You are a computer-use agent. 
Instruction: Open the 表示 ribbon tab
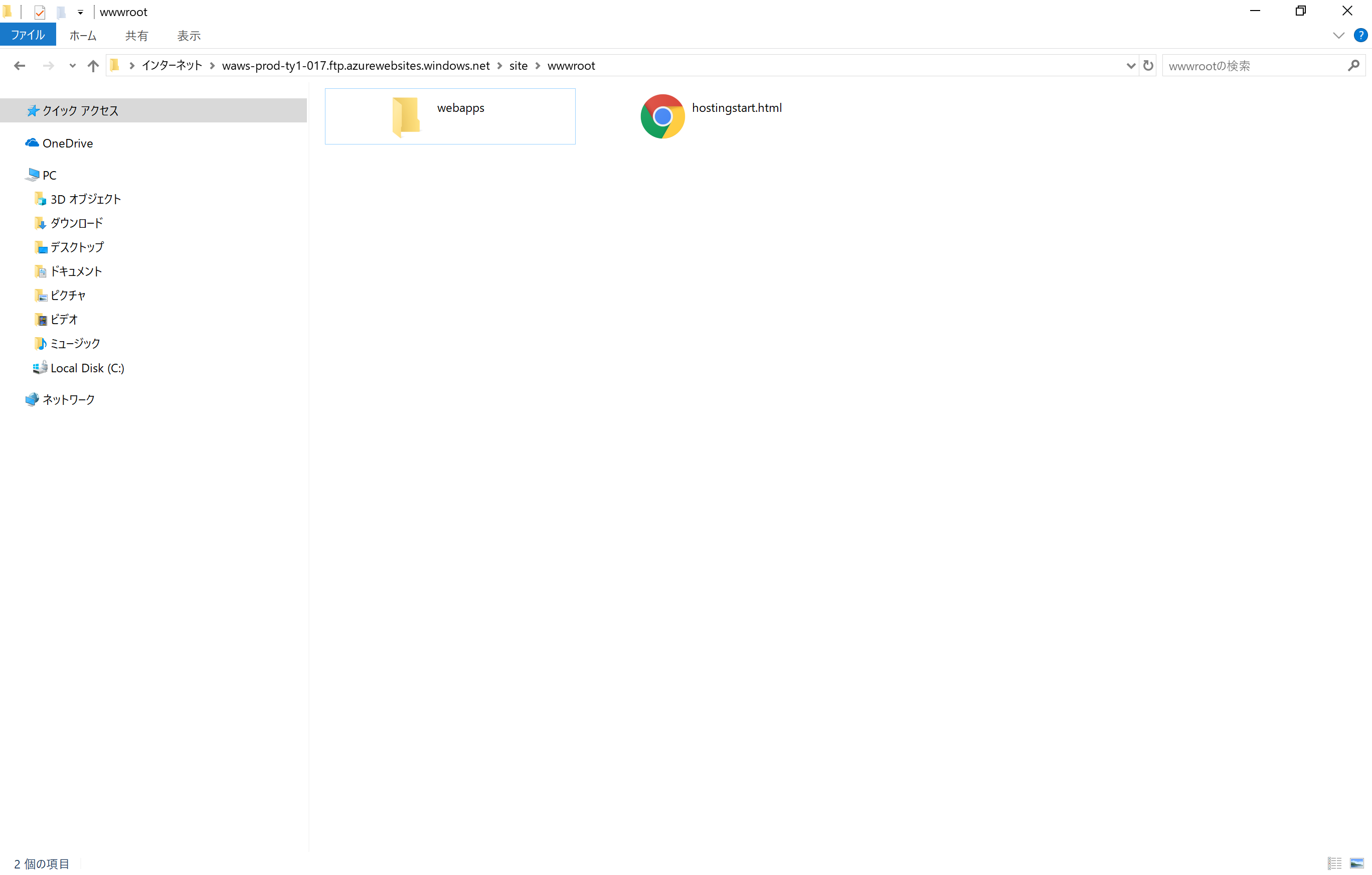pos(189,36)
